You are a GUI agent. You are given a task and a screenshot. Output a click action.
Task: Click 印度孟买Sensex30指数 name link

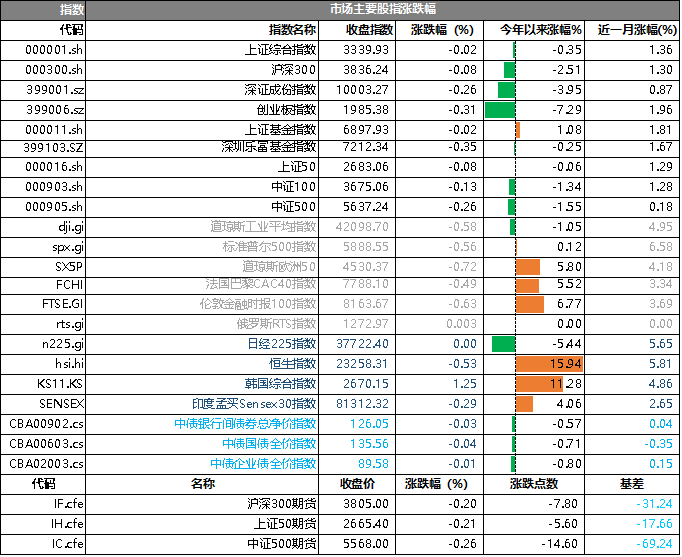254,404
